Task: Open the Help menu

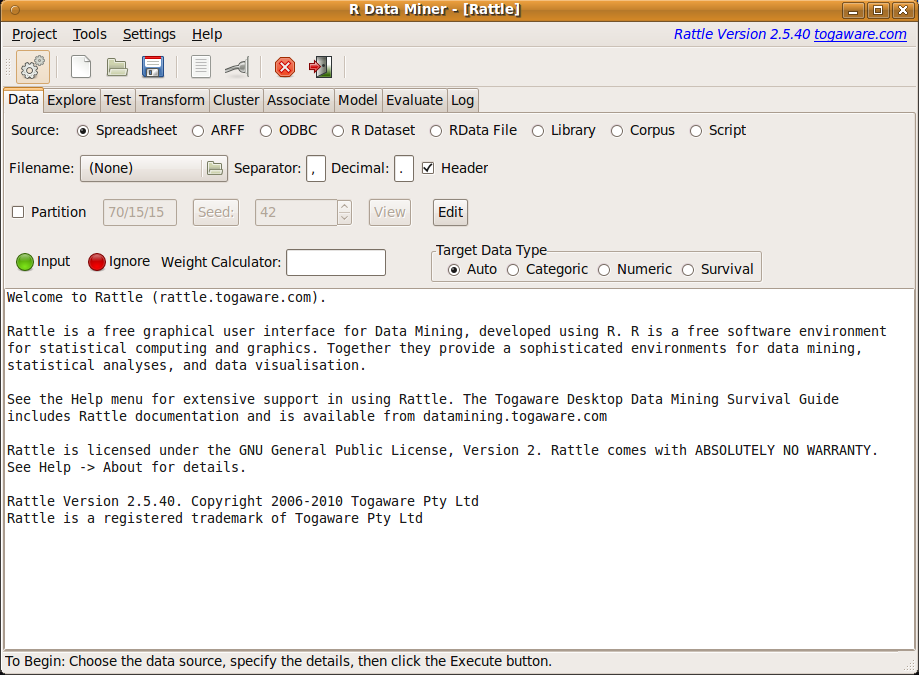Action: point(207,35)
